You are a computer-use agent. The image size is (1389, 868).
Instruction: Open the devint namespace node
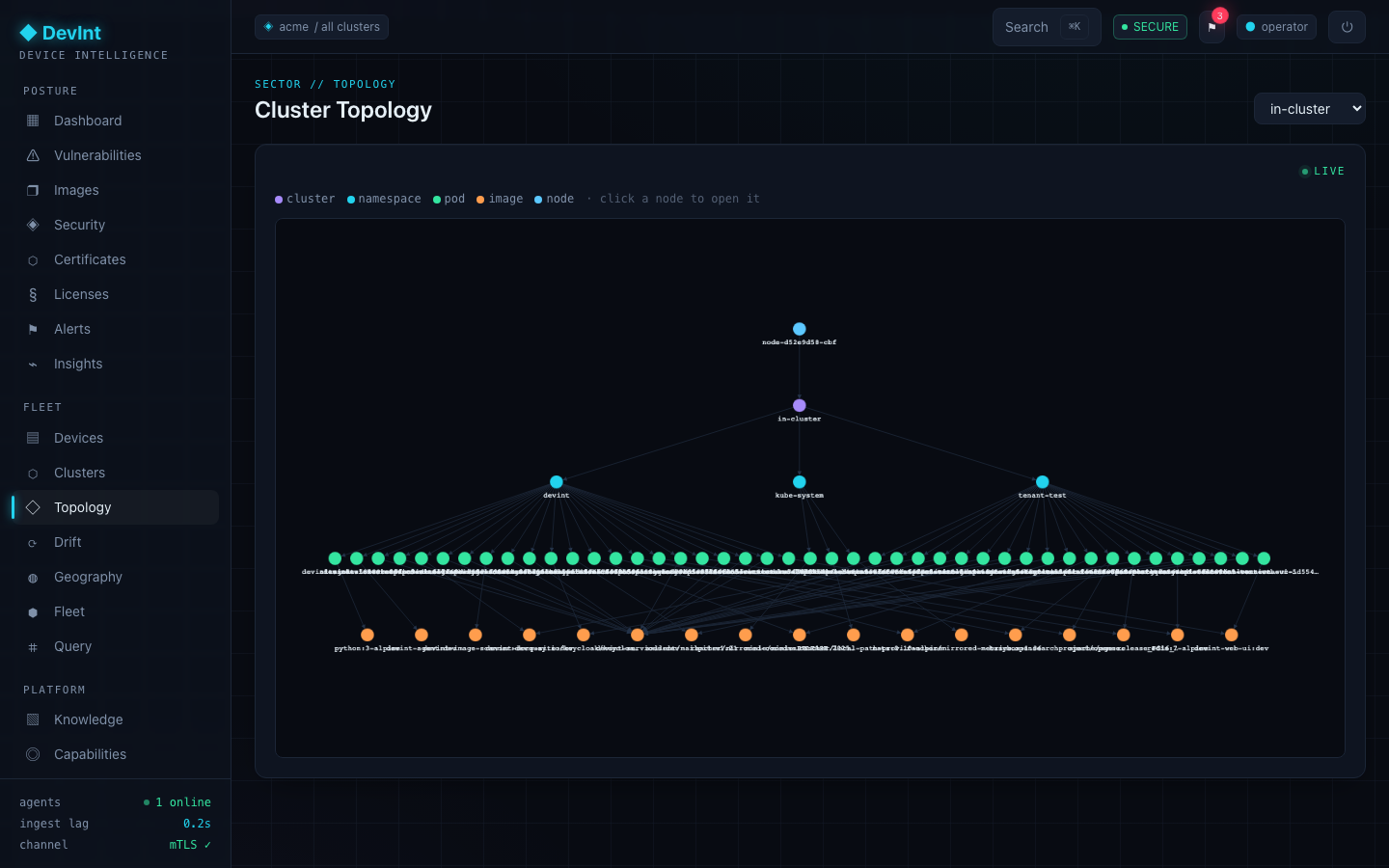click(x=557, y=481)
